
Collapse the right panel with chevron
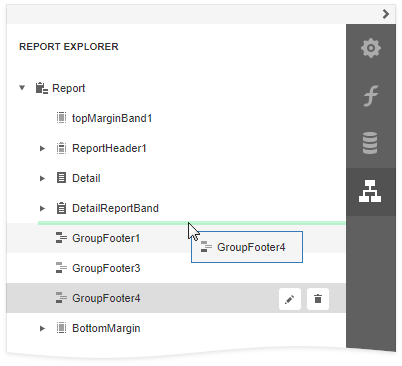(386, 14)
